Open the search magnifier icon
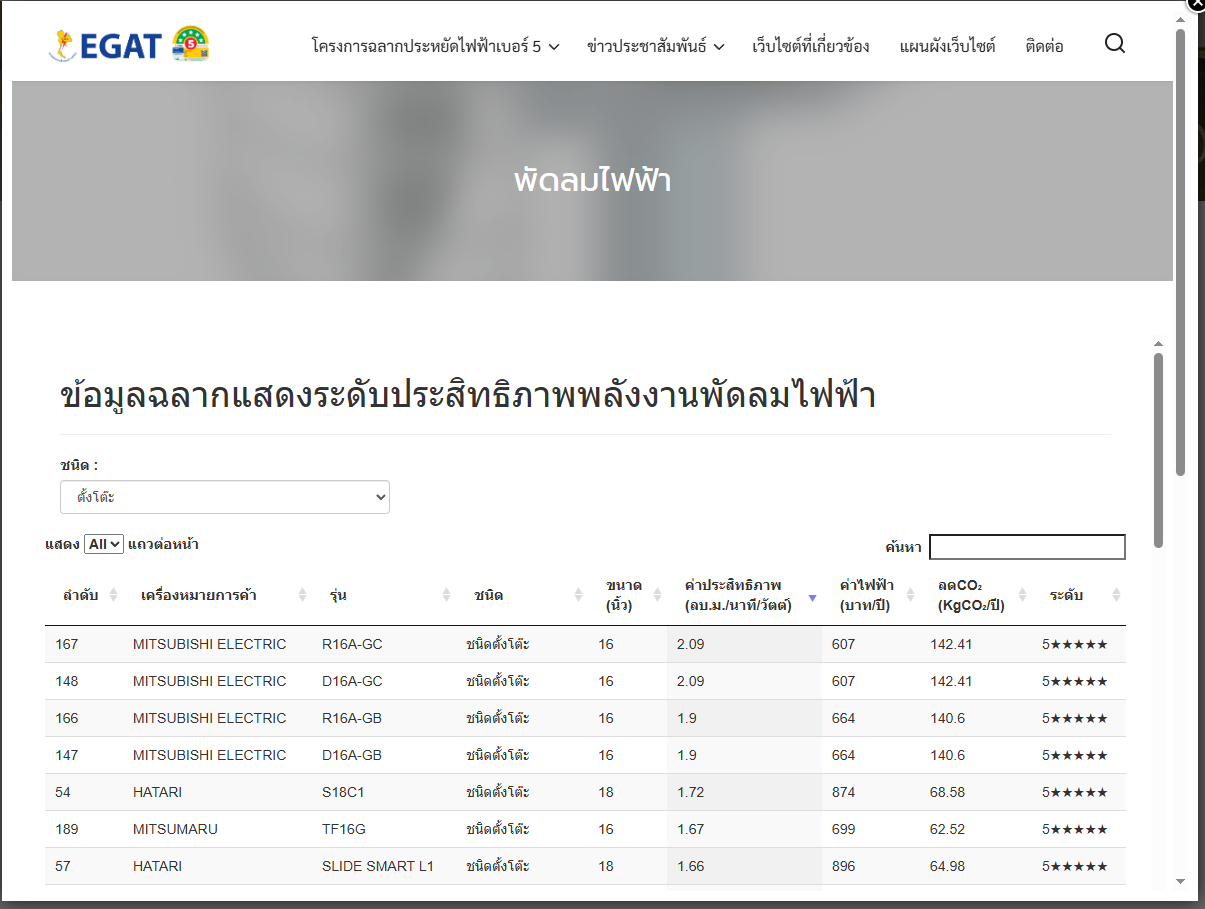Viewport: 1205px width, 909px height. [1115, 44]
